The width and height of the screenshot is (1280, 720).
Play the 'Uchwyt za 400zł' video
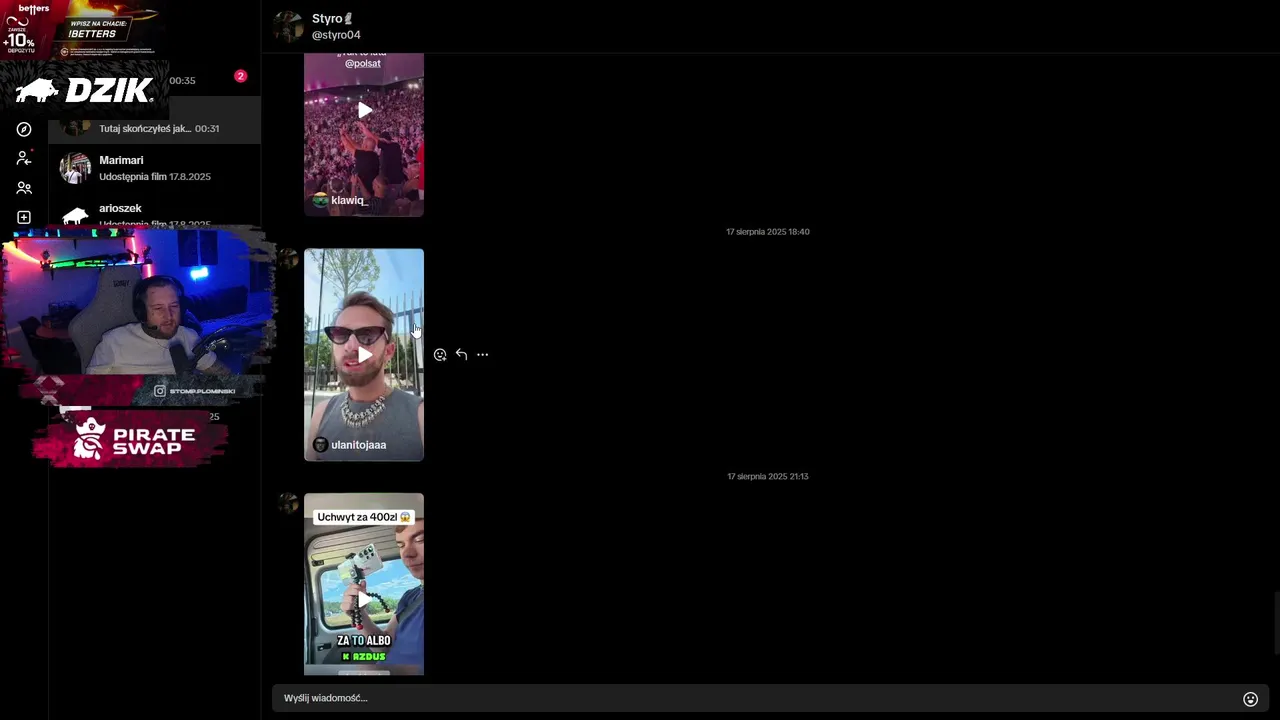(x=364, y=598)
